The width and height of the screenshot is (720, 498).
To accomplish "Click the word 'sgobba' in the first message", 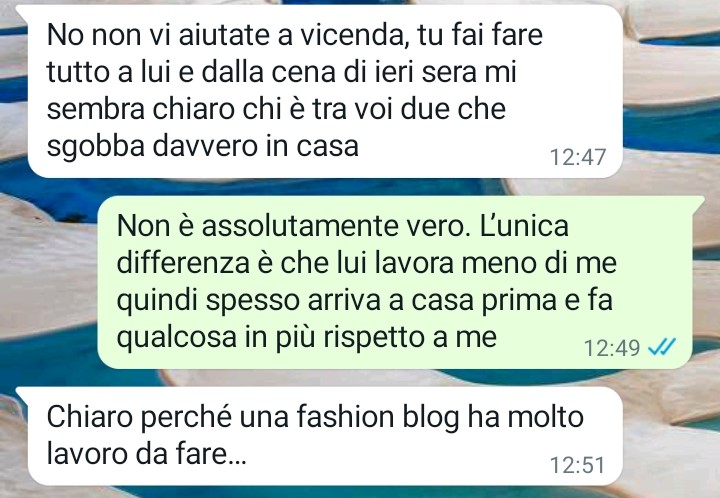I will click(x=96, y=147).
